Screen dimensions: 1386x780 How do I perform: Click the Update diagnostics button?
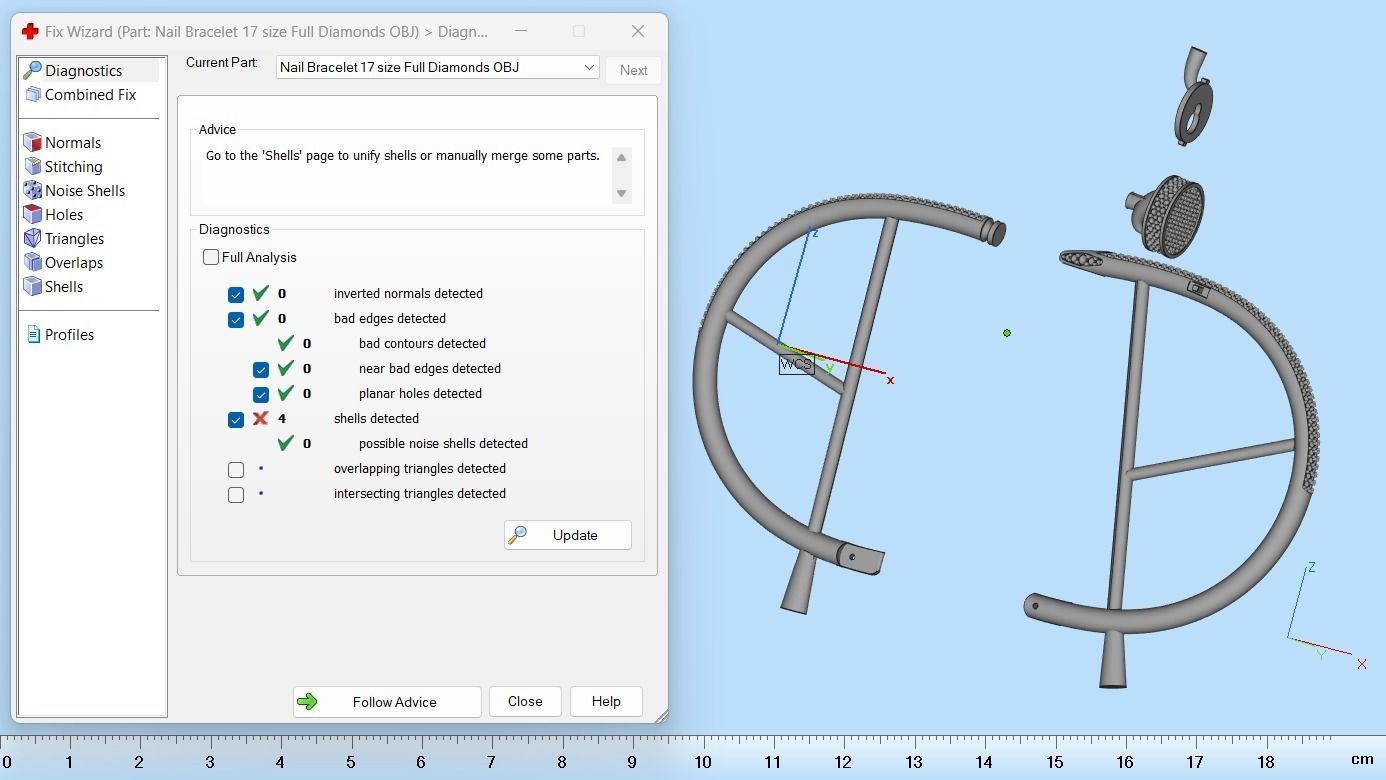(567, 535)
